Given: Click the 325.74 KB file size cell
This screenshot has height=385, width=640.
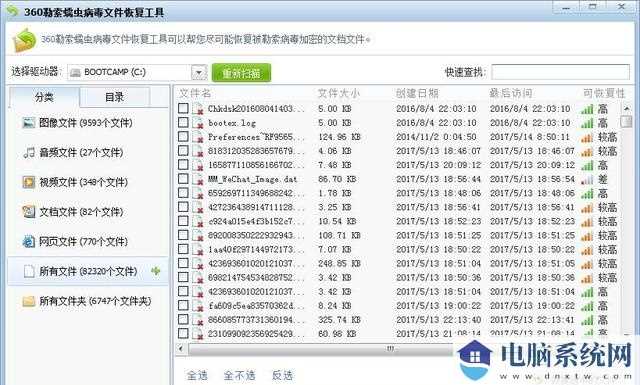Looking at the screenshot, I should coord(339,320).
